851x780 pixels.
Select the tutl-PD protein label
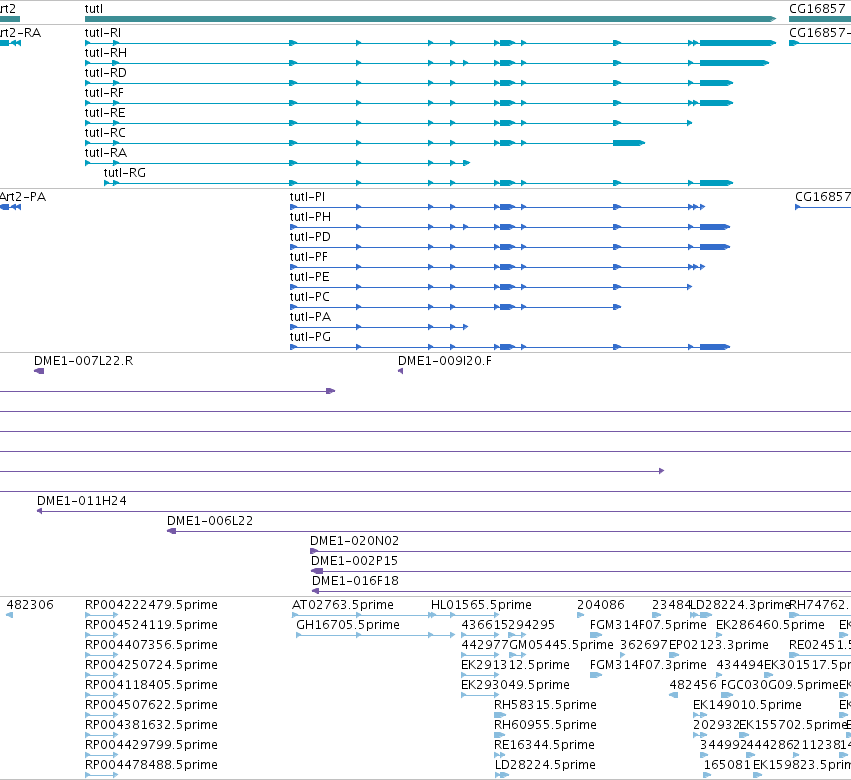(310, 237)
